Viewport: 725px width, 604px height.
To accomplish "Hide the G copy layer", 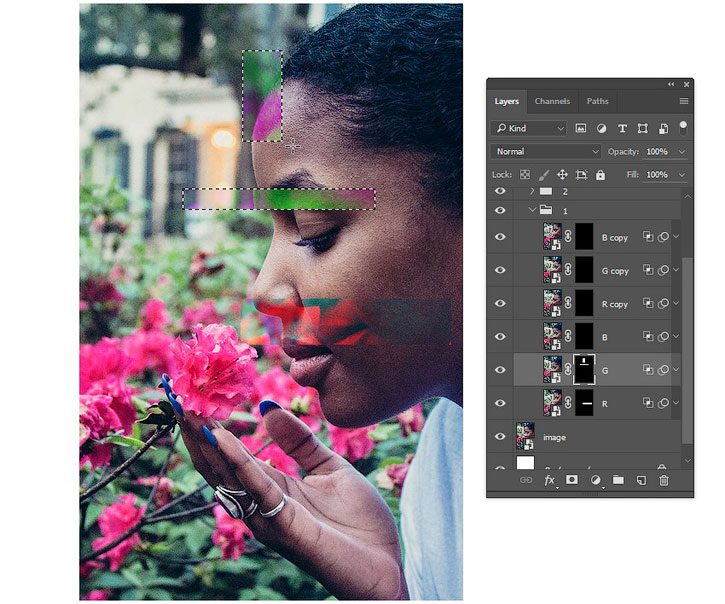I will [x=500, y=270].
